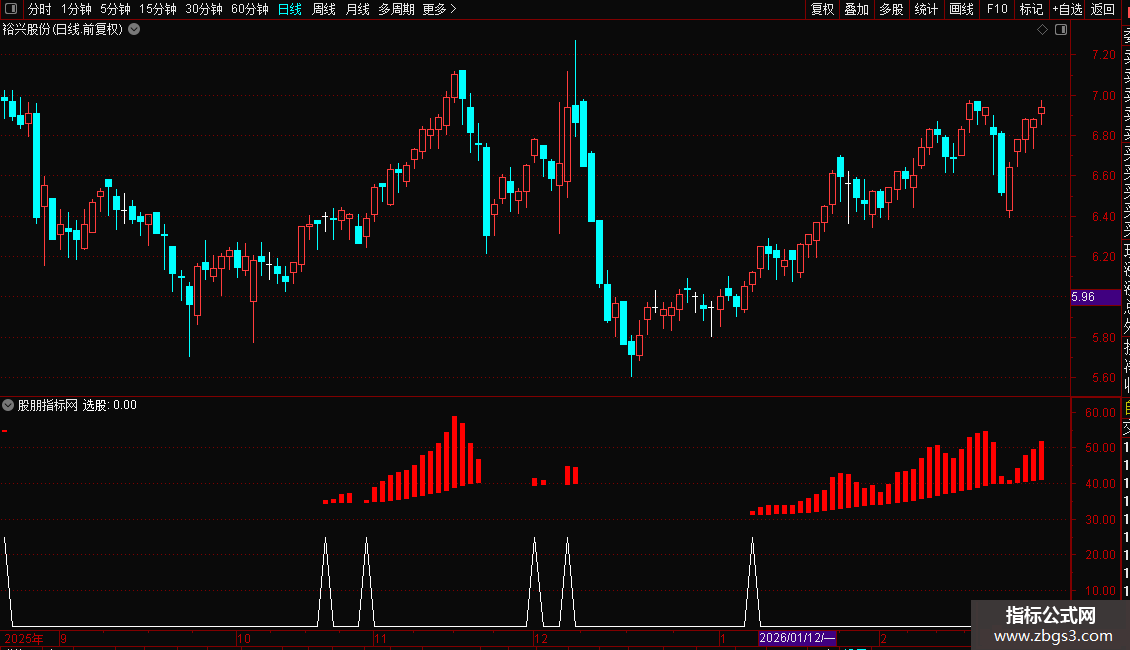Open the 画线 drawing tools

(x=961, y=9)
